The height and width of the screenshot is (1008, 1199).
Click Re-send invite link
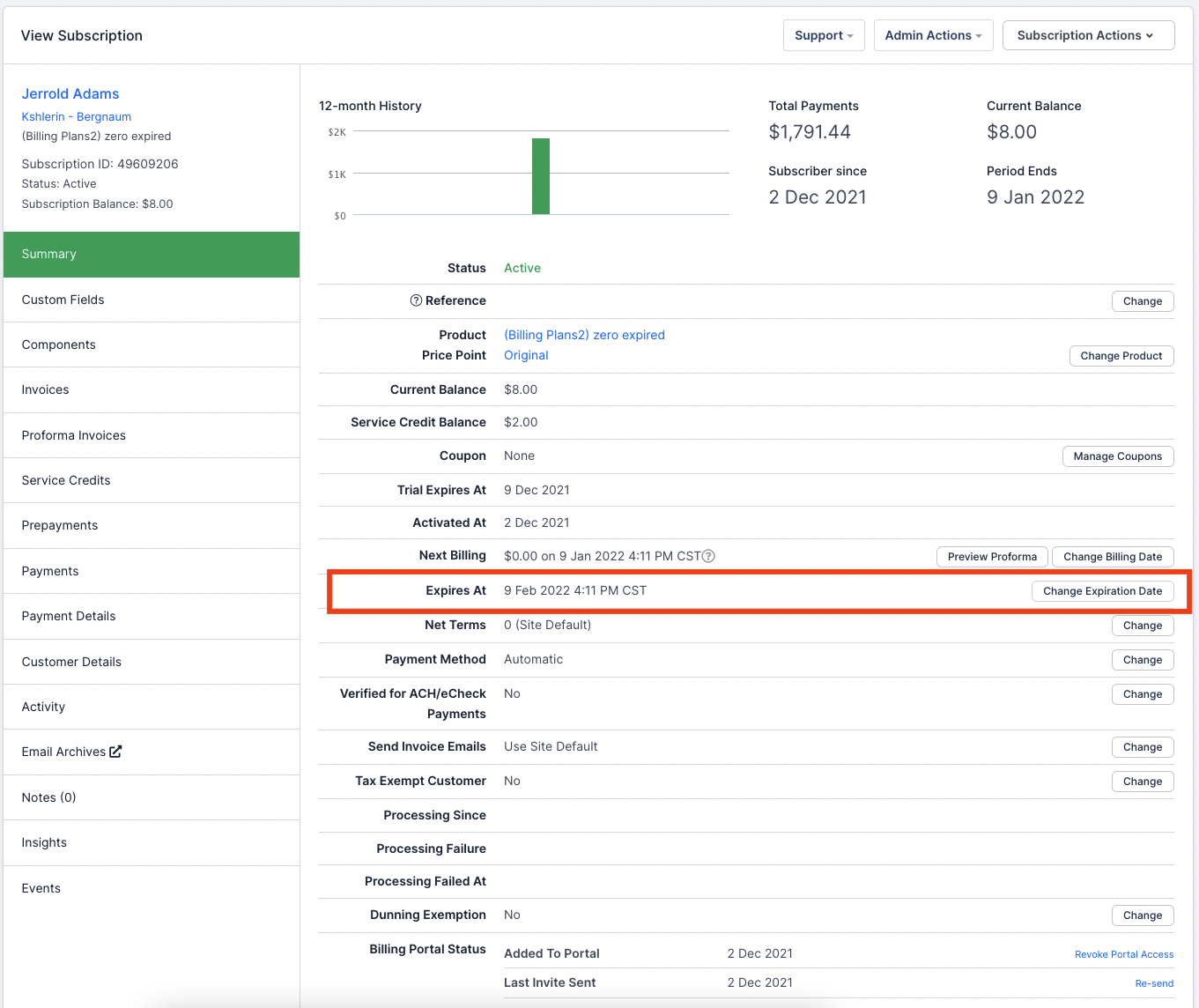coord(1154,983)
